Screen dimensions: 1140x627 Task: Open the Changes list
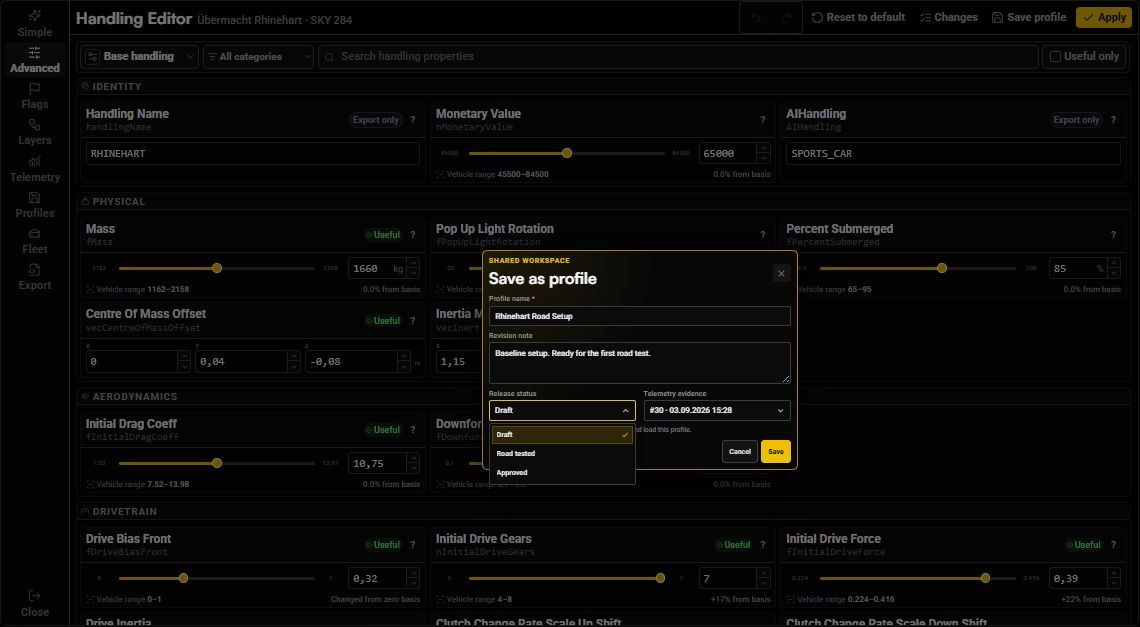(949, 17)
